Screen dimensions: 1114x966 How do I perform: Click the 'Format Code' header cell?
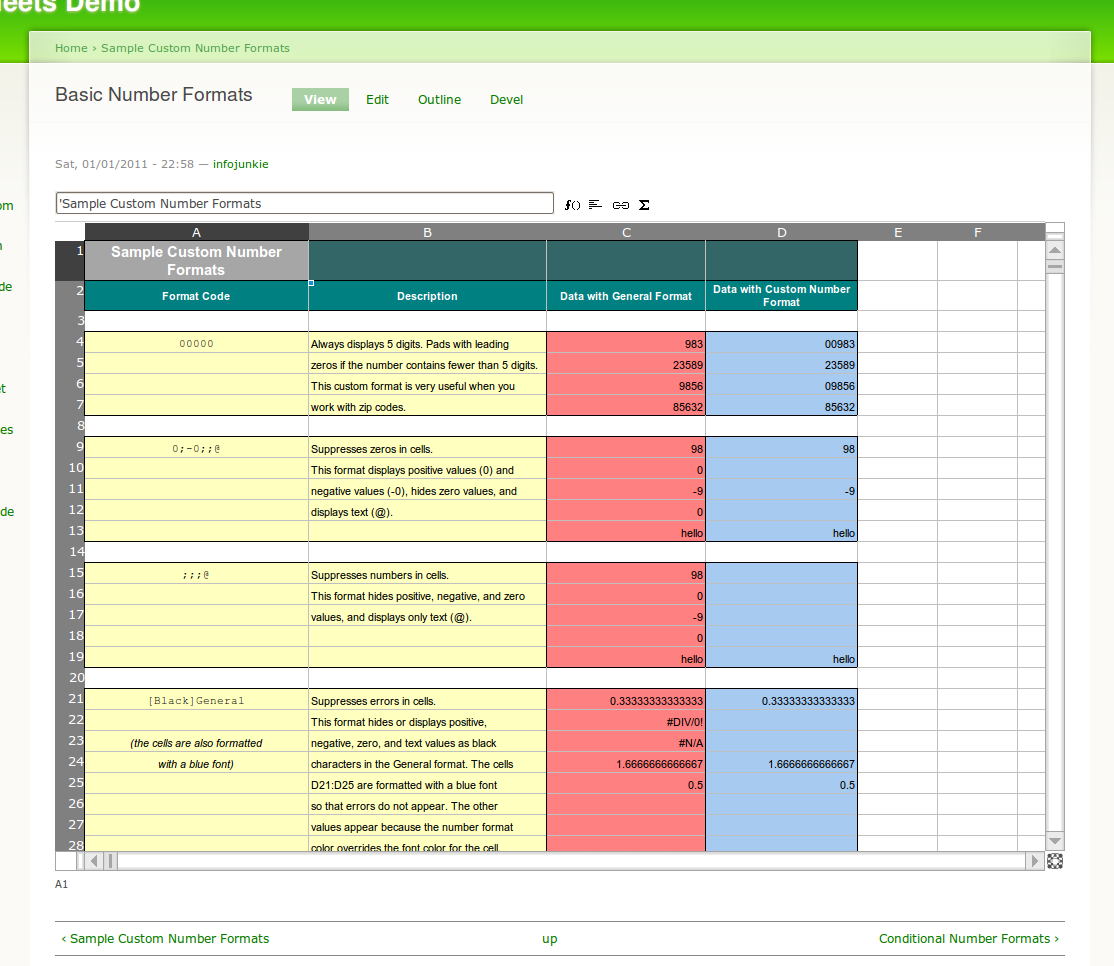[x=197, y=296]
